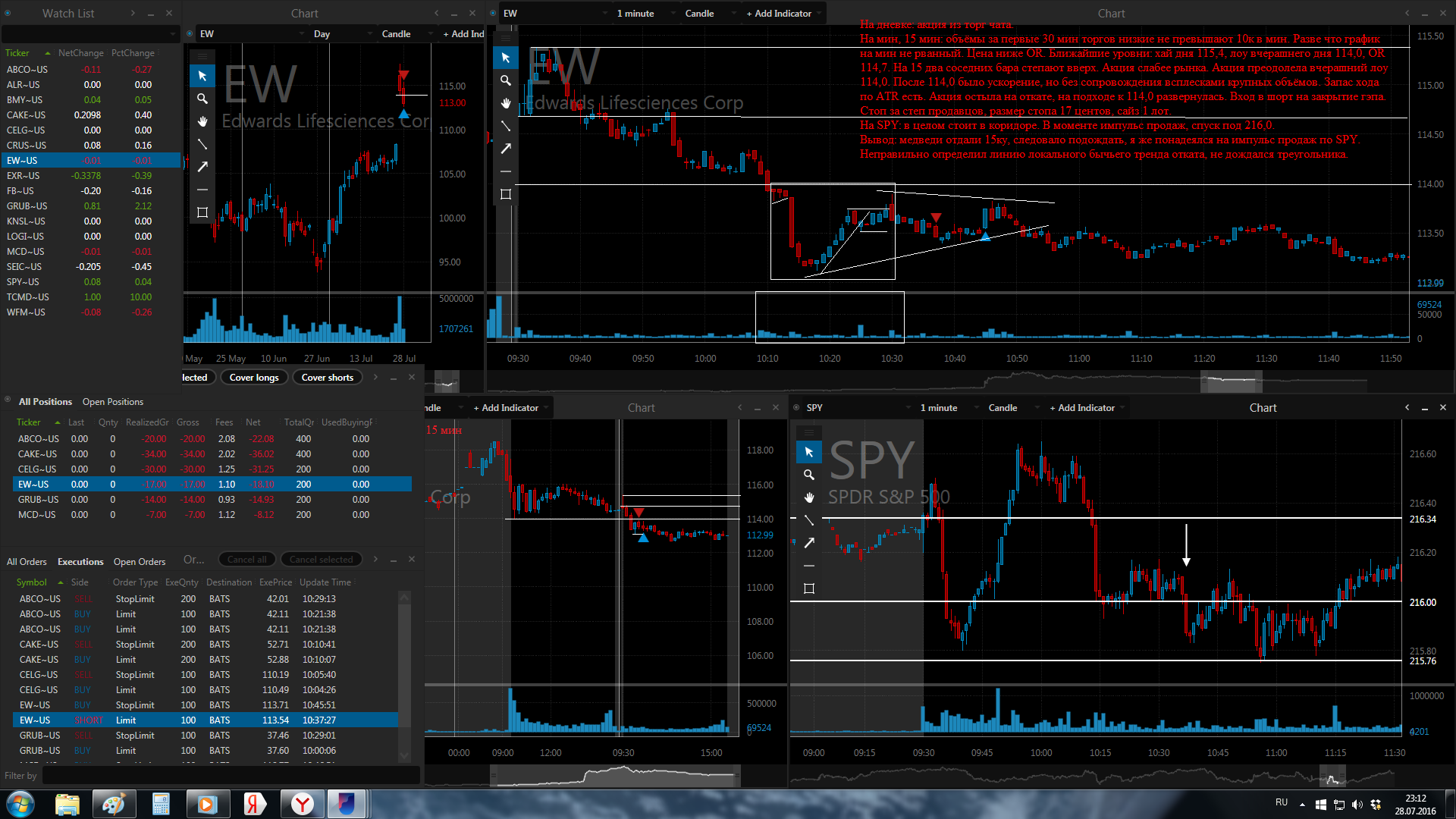Screen dimensions: 1456x819
Task: Select the hand pan tool on EW minute chart
Action: click(506, 103)
